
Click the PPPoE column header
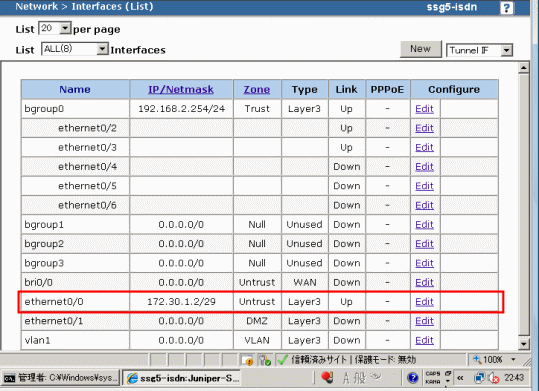387,89
